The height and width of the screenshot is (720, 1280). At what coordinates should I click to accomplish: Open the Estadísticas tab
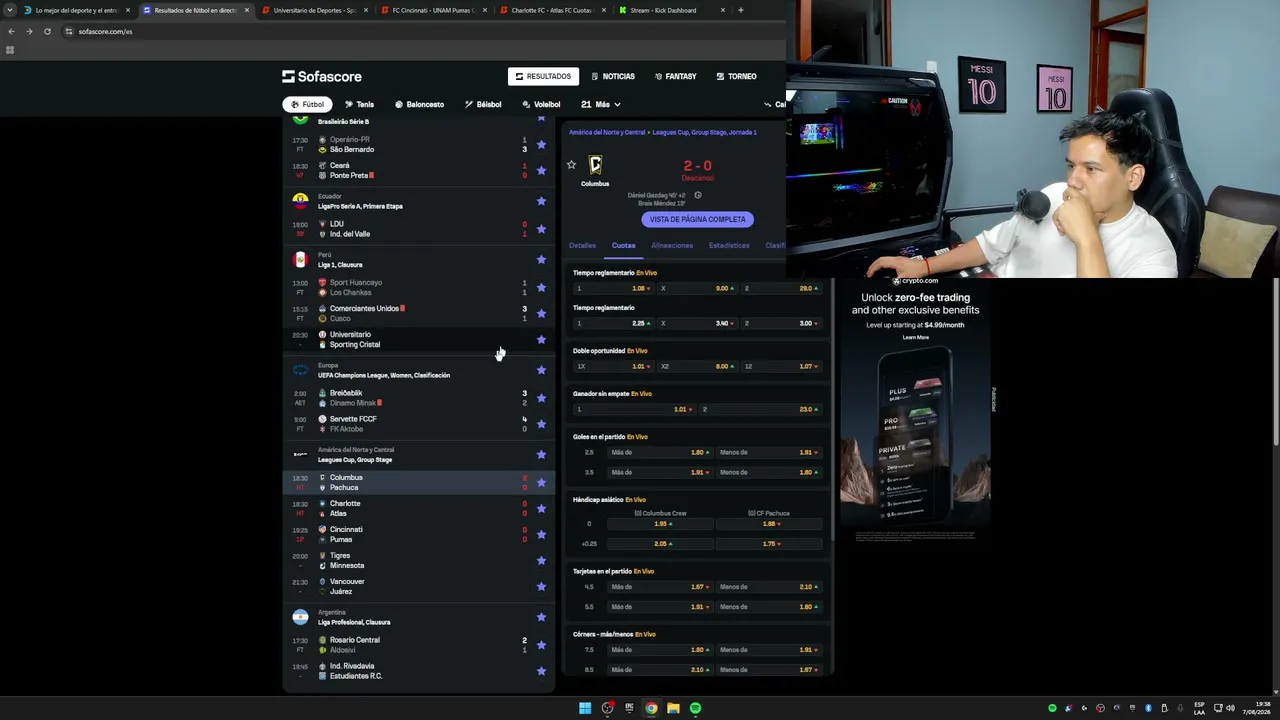(729, 245)
